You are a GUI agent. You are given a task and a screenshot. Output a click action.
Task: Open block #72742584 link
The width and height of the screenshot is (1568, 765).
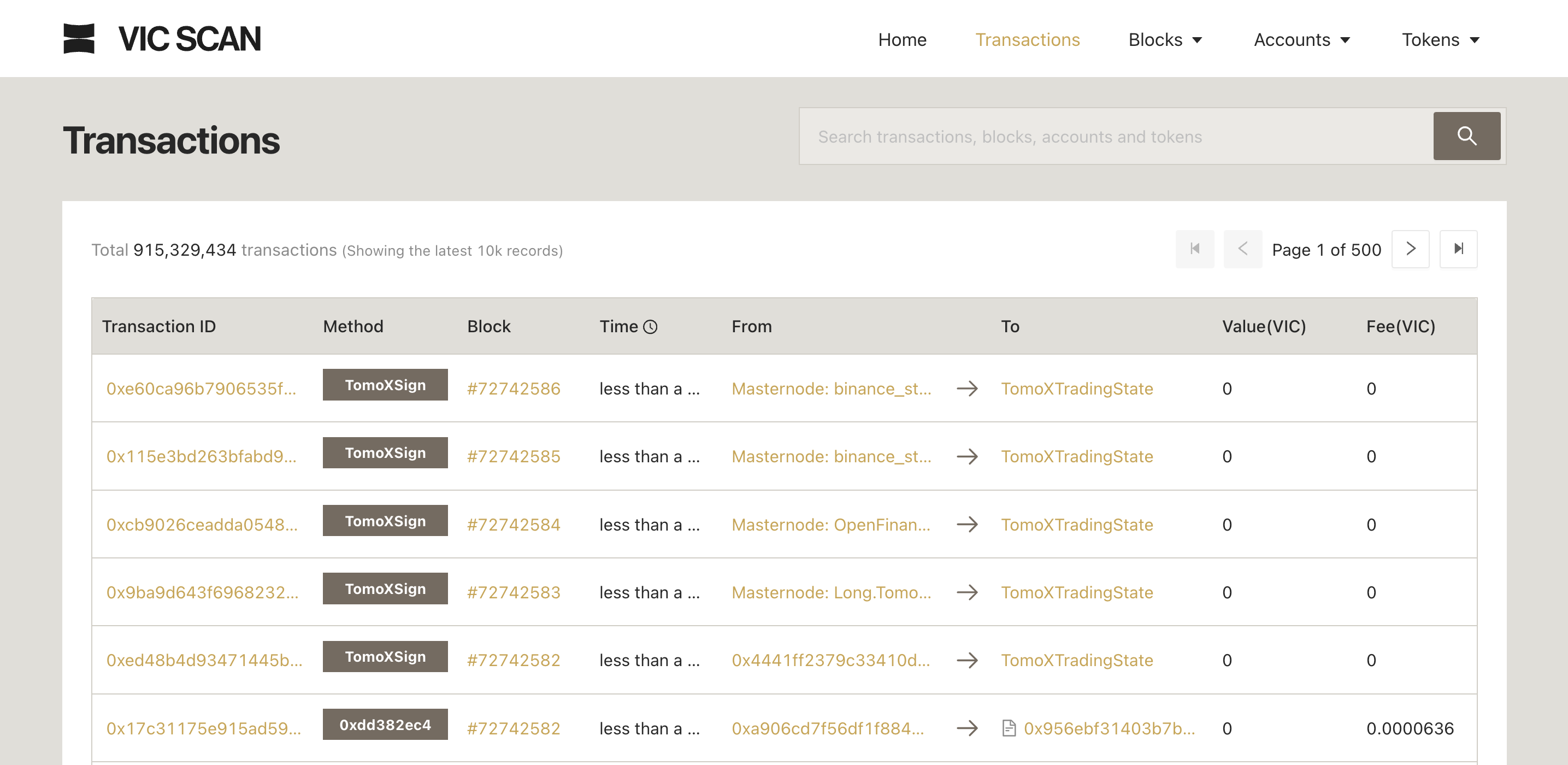pyautogui.click(x=513, y=524)
